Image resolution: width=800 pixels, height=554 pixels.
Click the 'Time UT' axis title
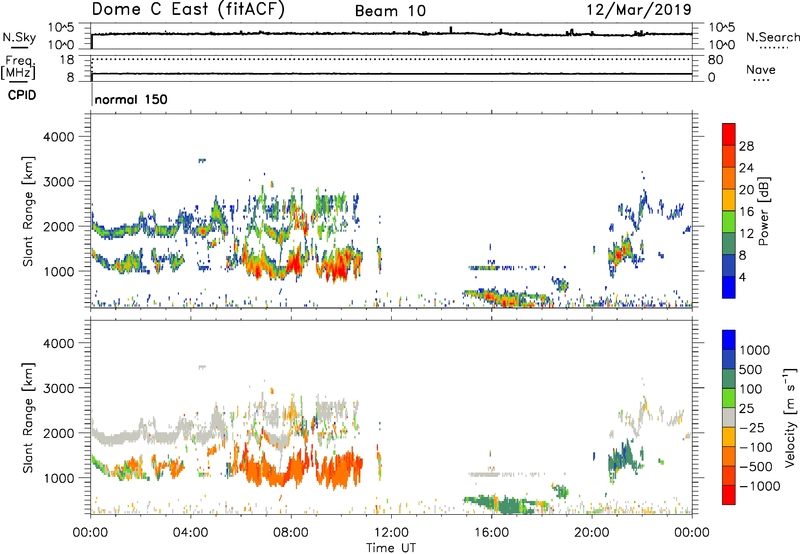pos(391,547)
